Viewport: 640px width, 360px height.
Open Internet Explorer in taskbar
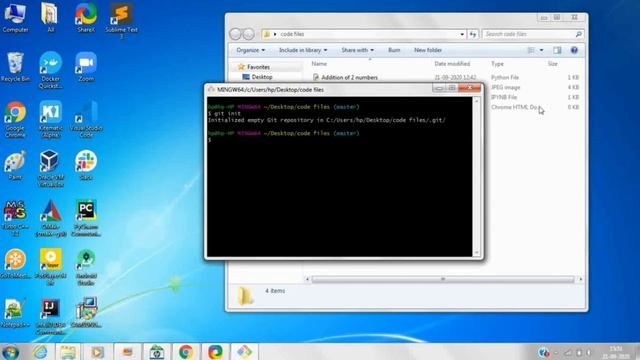[40, 352]
